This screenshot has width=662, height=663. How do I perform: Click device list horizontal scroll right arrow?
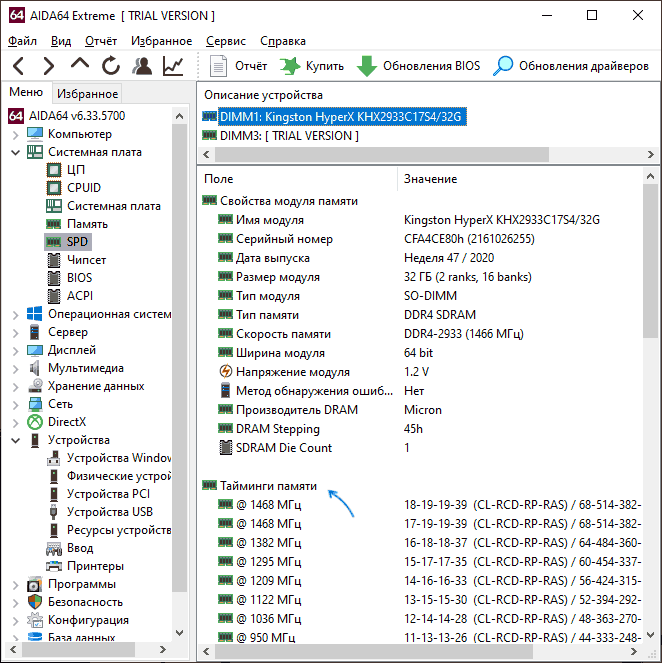pyautogui.click(x=650, y=154)
